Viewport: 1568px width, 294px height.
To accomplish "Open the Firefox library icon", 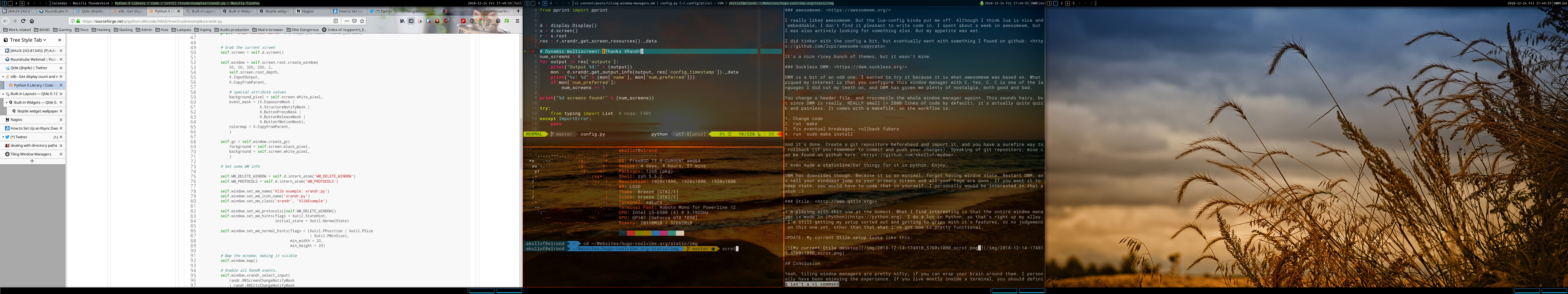I will (x=402, y=21).
